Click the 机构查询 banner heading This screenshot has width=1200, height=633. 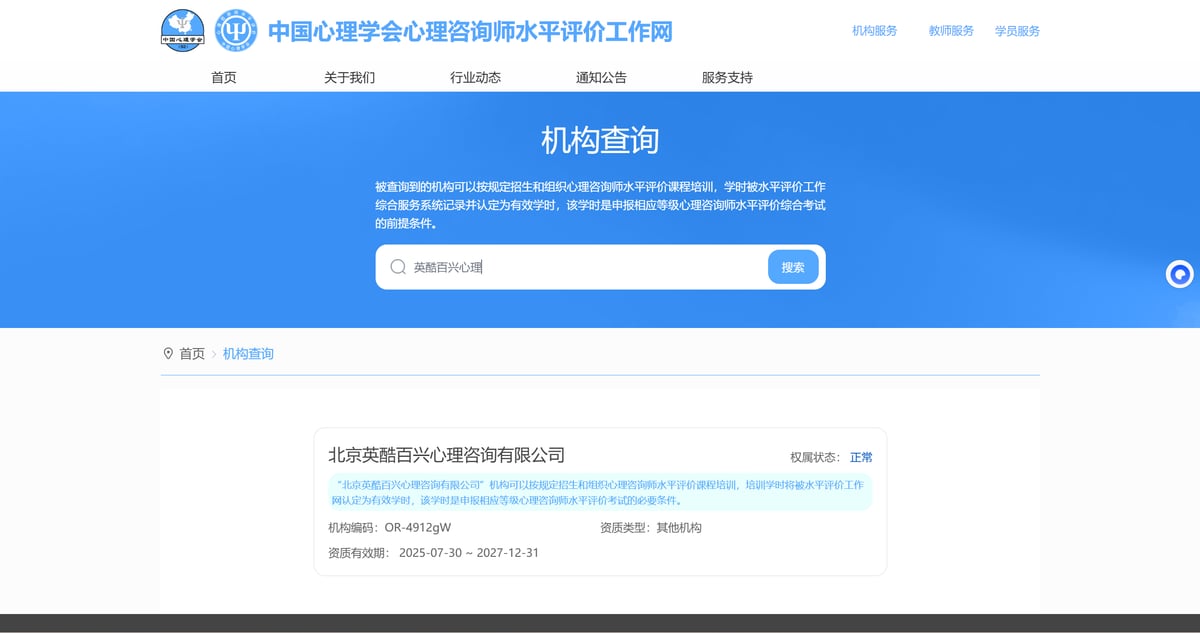pos(600,140)
